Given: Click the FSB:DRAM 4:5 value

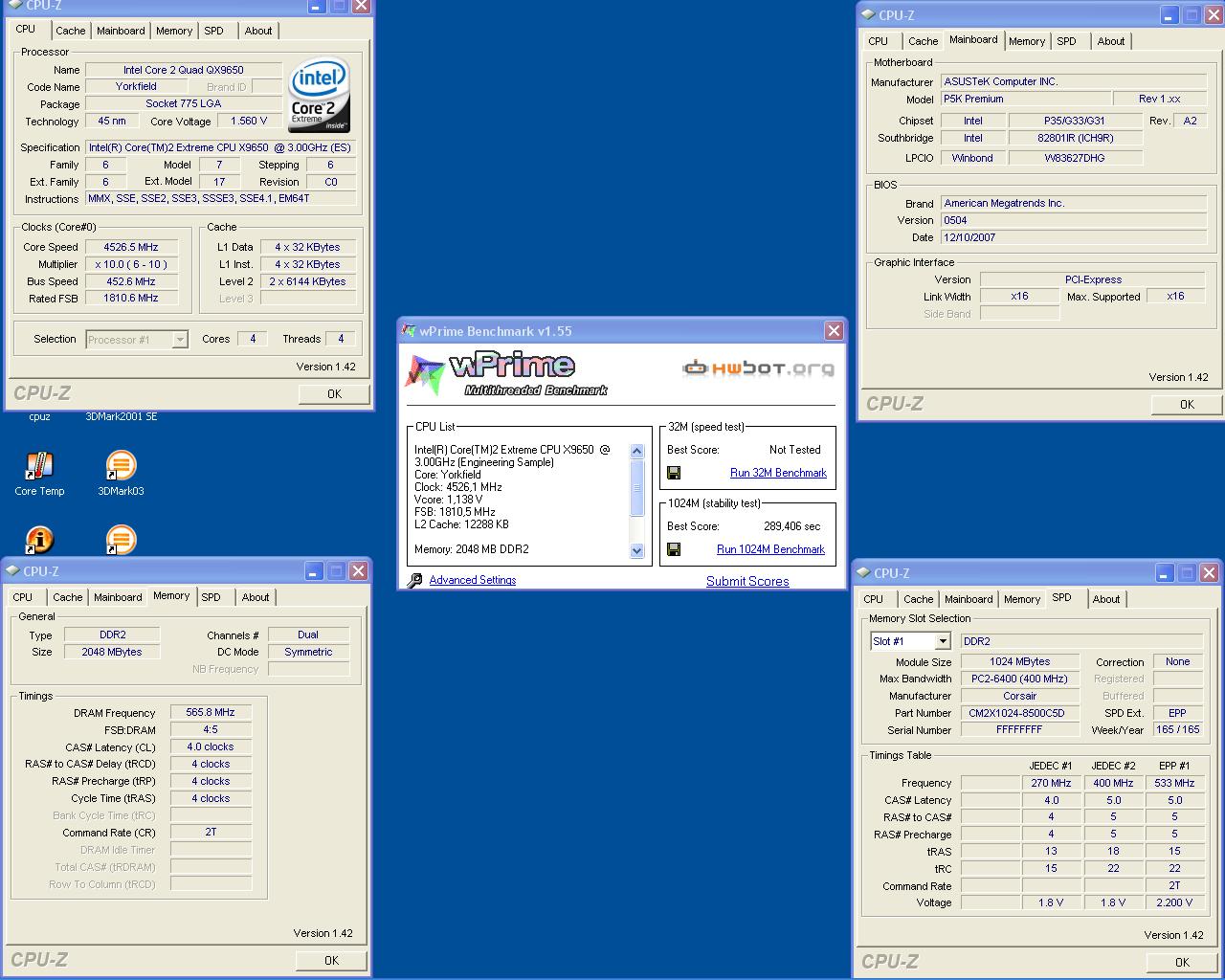Looking at the screenshot, I should [211, 729].
